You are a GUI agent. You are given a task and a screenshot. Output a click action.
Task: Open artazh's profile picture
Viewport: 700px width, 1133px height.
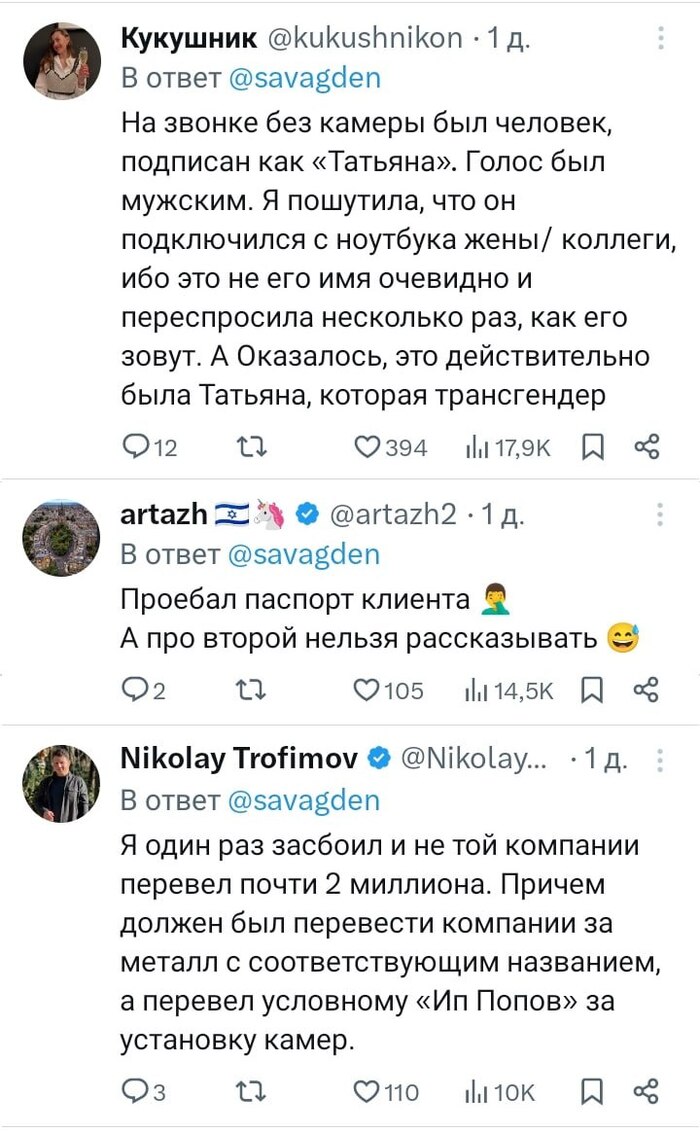click(61, 537)
